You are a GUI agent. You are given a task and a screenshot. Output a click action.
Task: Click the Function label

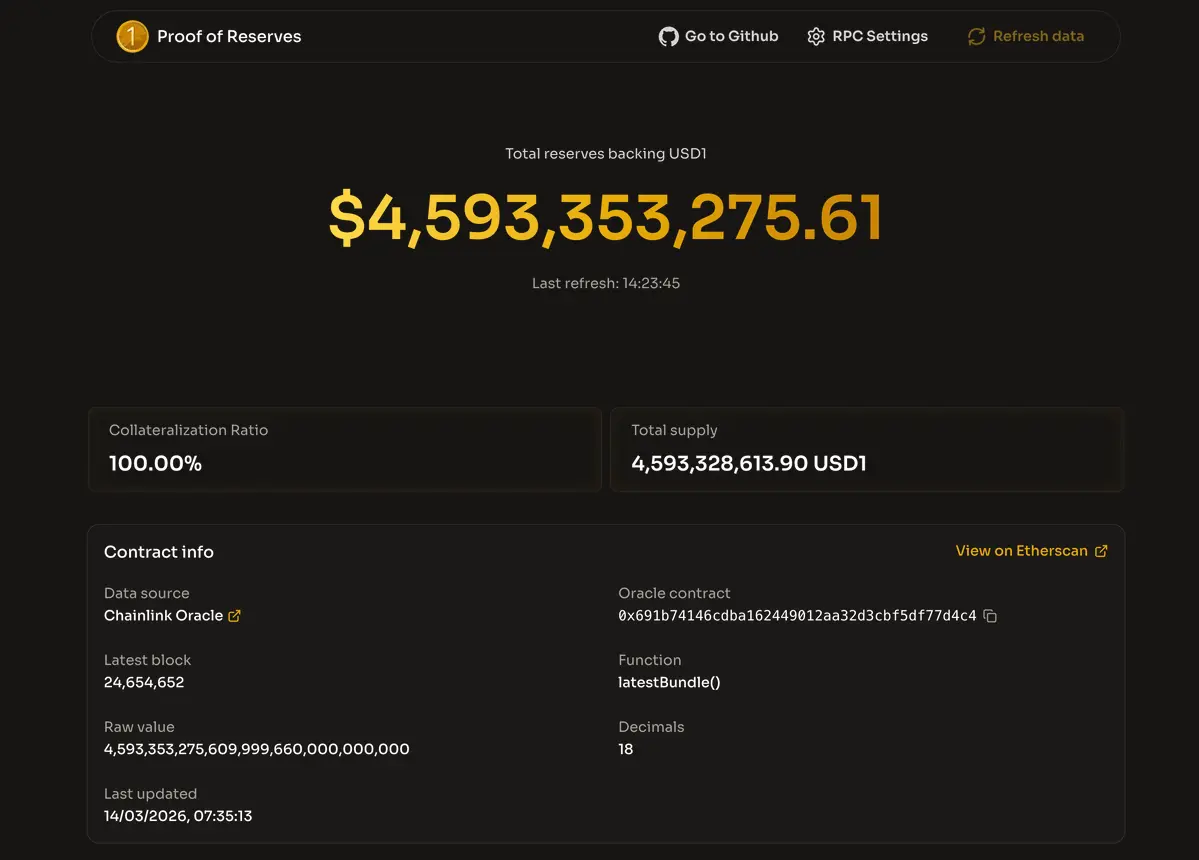[649, 660]
